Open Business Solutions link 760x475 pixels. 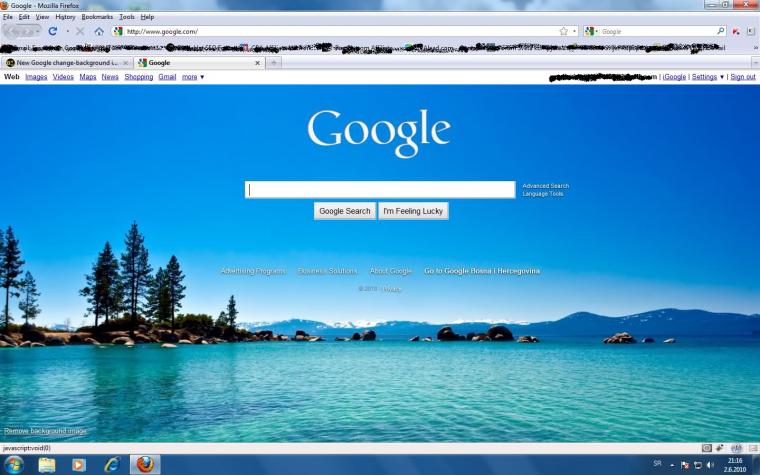pos(328,271)
